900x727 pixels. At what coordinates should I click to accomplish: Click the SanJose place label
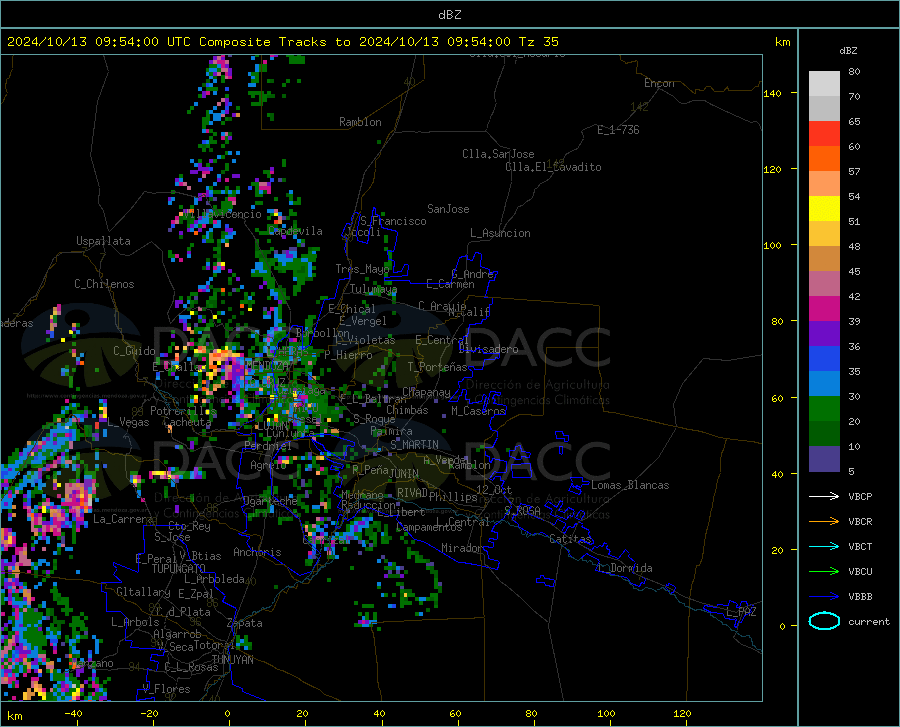[x=448, y=209]
